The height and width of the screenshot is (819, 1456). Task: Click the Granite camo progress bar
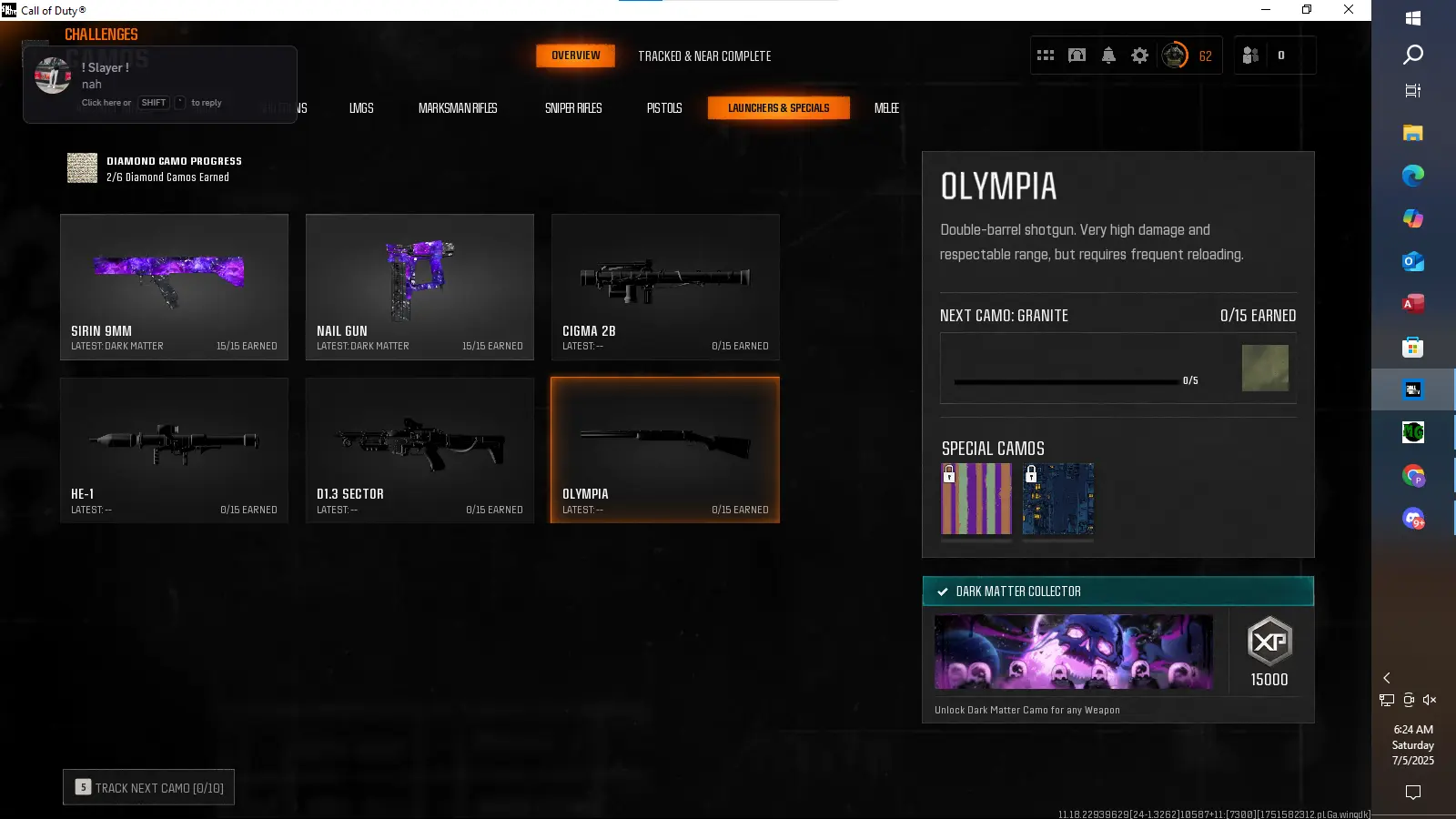(1066, 381)
